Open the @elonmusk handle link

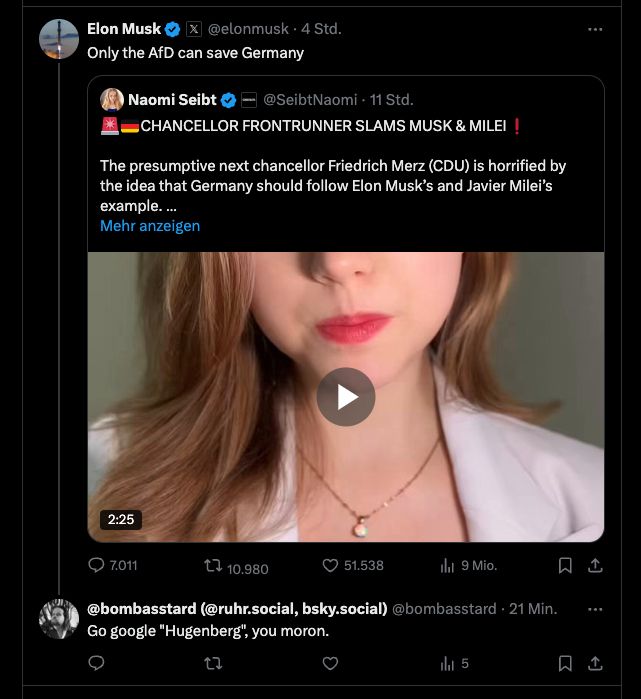pyautogui.click(x=250, y=29)
